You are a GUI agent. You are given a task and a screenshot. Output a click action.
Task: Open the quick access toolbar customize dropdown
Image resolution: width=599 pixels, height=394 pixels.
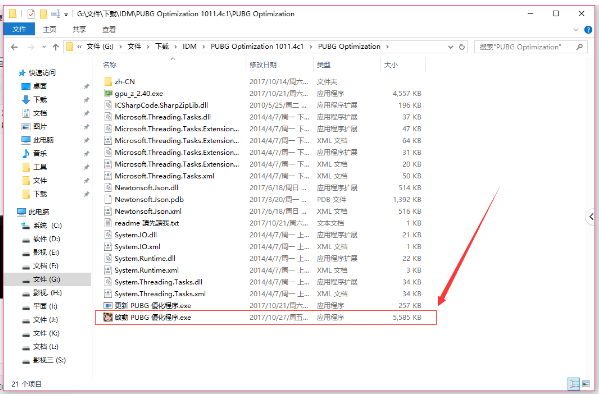click(66, 14)
